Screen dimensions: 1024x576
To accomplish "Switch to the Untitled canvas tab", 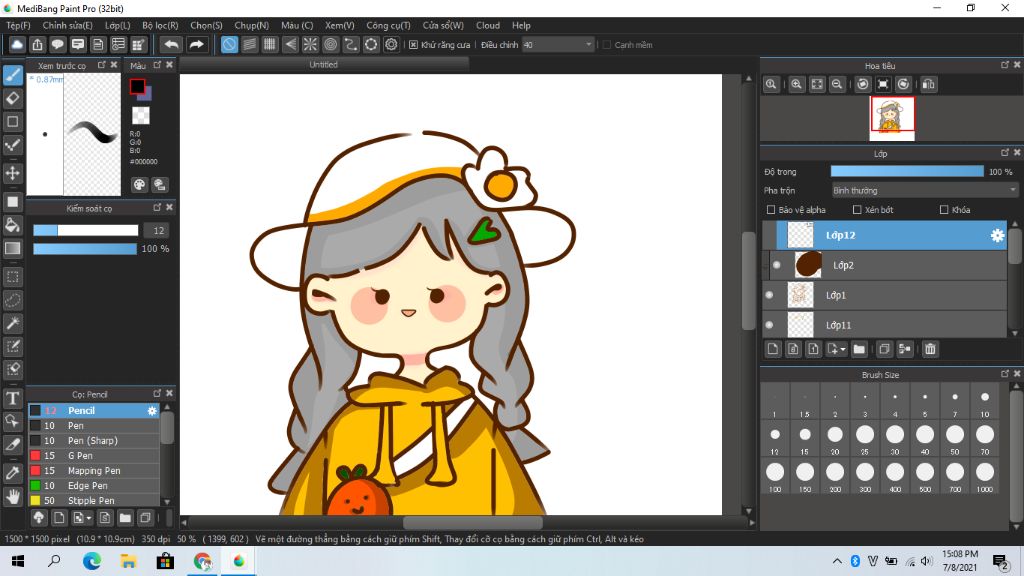I will tap(324, 65).
